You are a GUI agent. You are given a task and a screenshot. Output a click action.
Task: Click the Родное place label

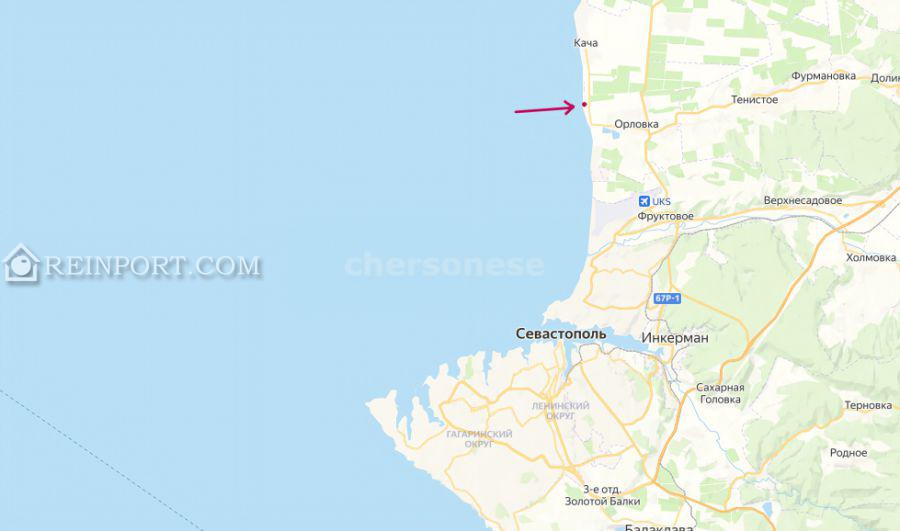coord(848,453)
